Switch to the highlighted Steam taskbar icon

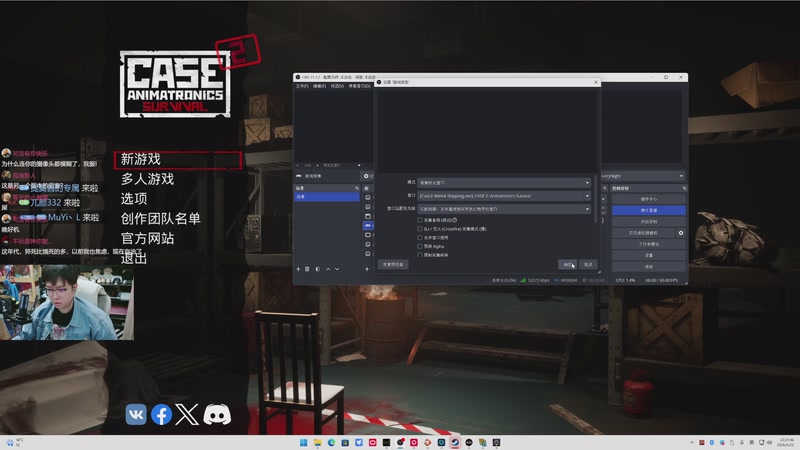[x=455, y=442]
